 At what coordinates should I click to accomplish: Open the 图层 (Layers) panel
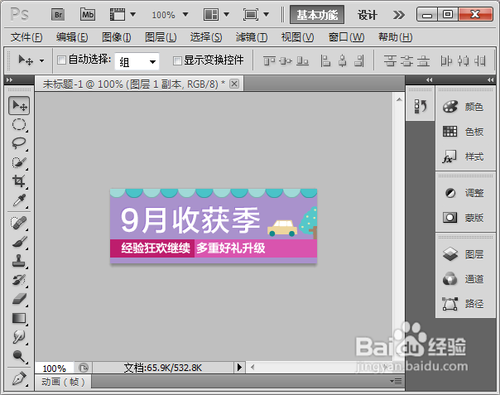(464, 254)
